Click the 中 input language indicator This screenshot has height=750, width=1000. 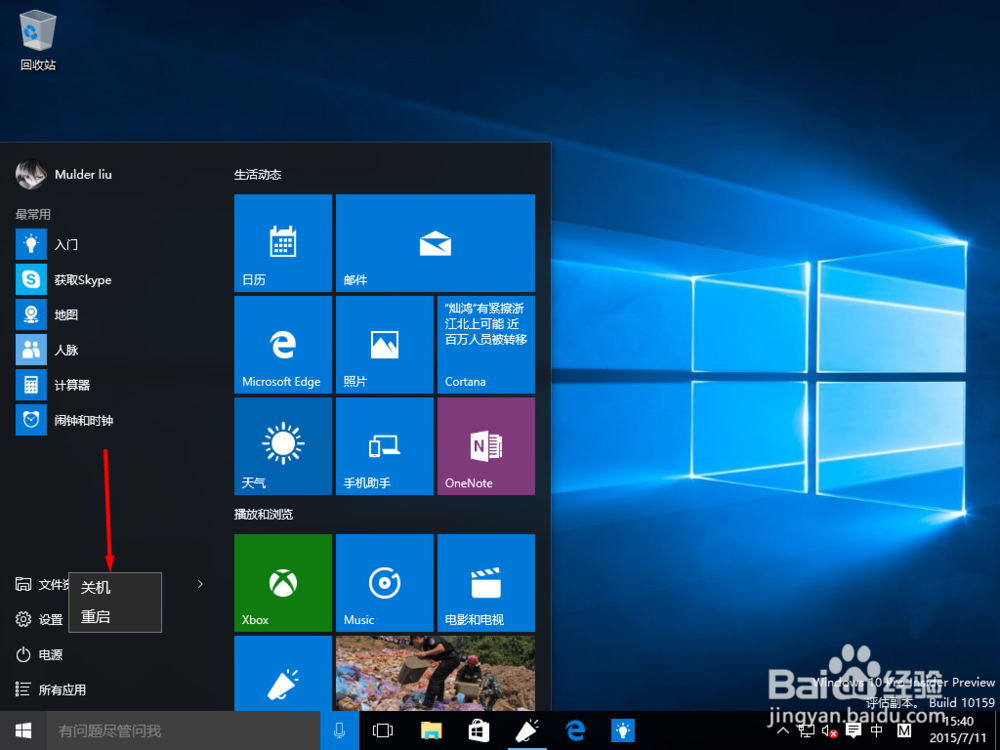click(877, 731)
